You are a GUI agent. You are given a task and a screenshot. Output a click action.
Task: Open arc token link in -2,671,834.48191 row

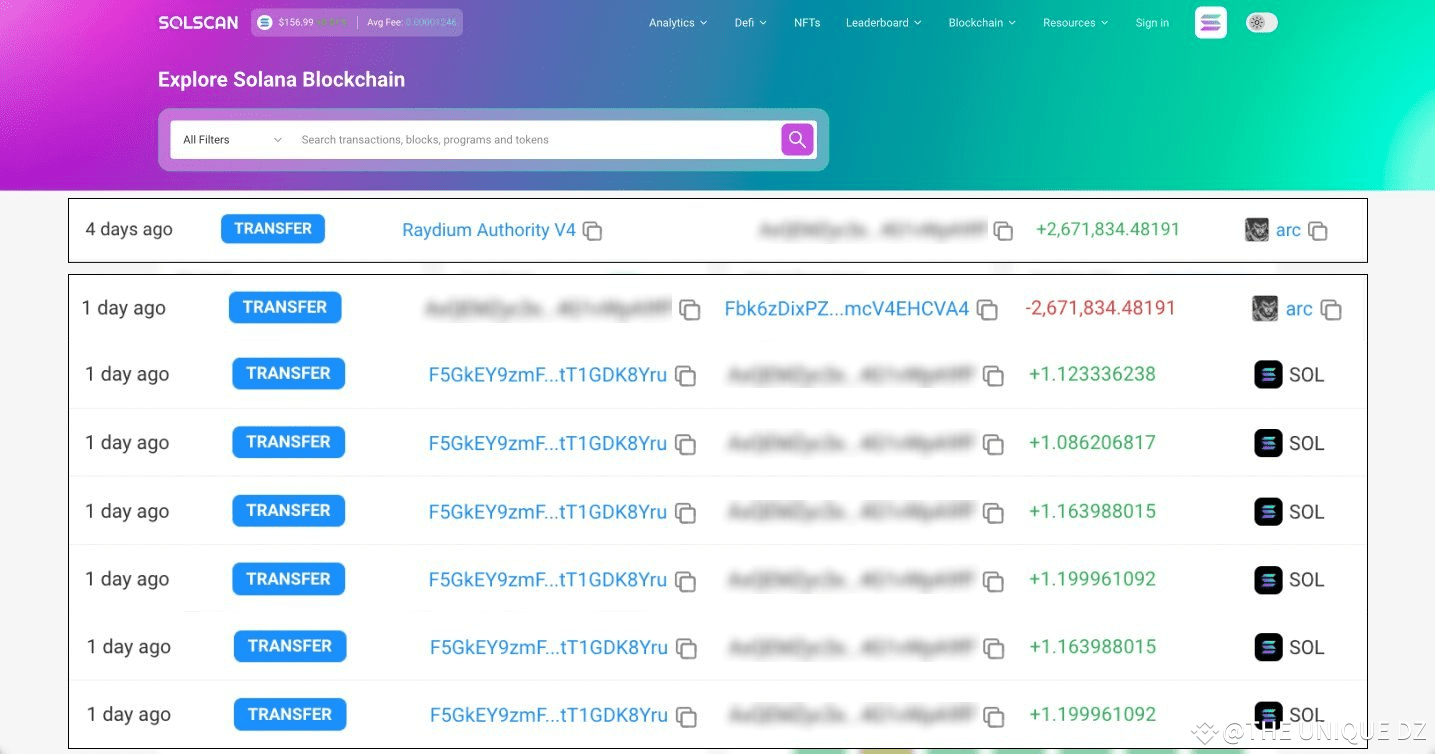coord(1299,309)
